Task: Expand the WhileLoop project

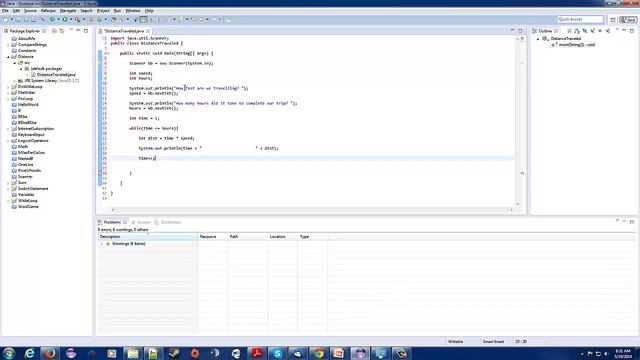Action: (8, 201)
